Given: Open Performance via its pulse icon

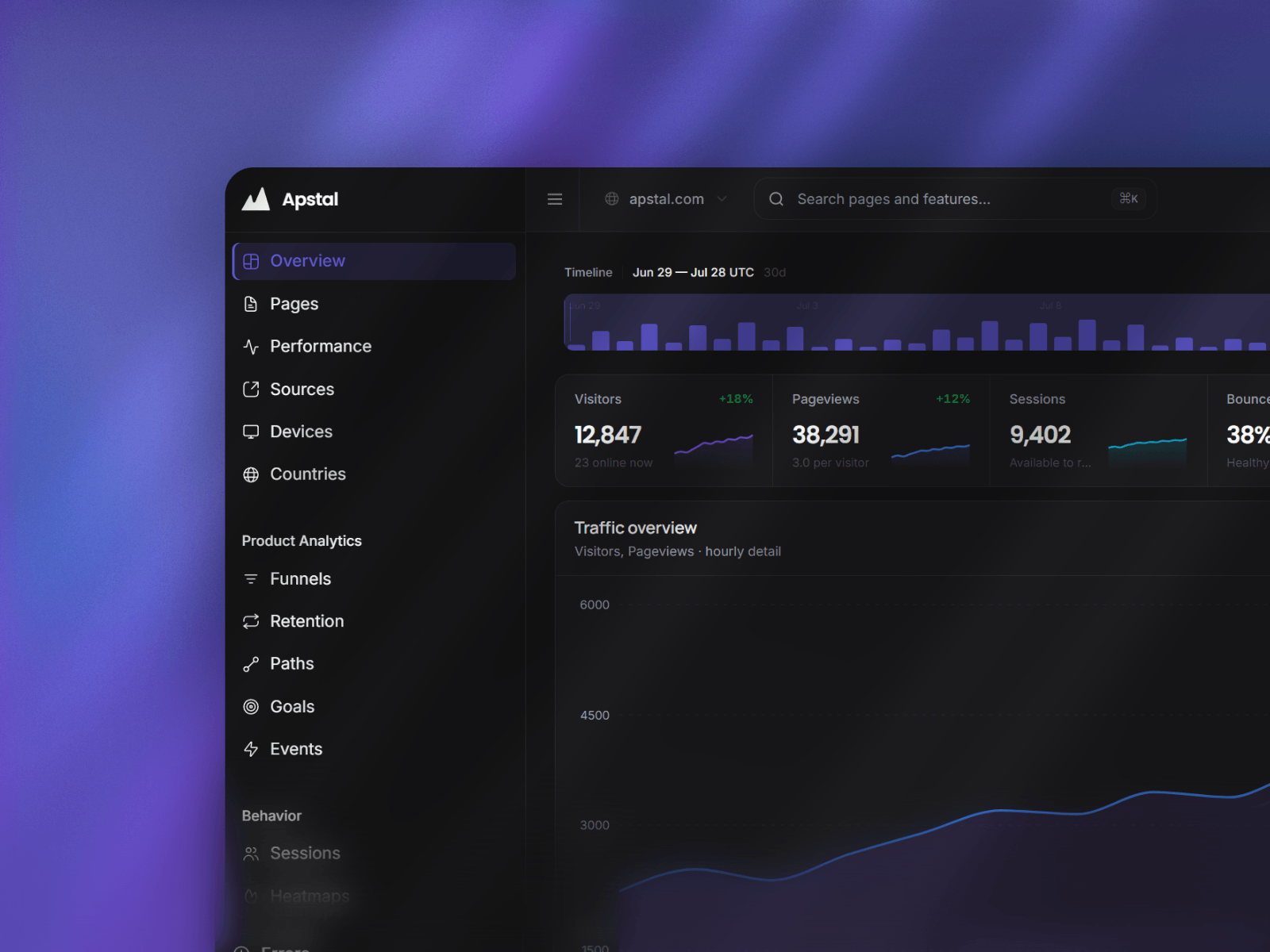Looking at the screenshot, I should [251, 347].
